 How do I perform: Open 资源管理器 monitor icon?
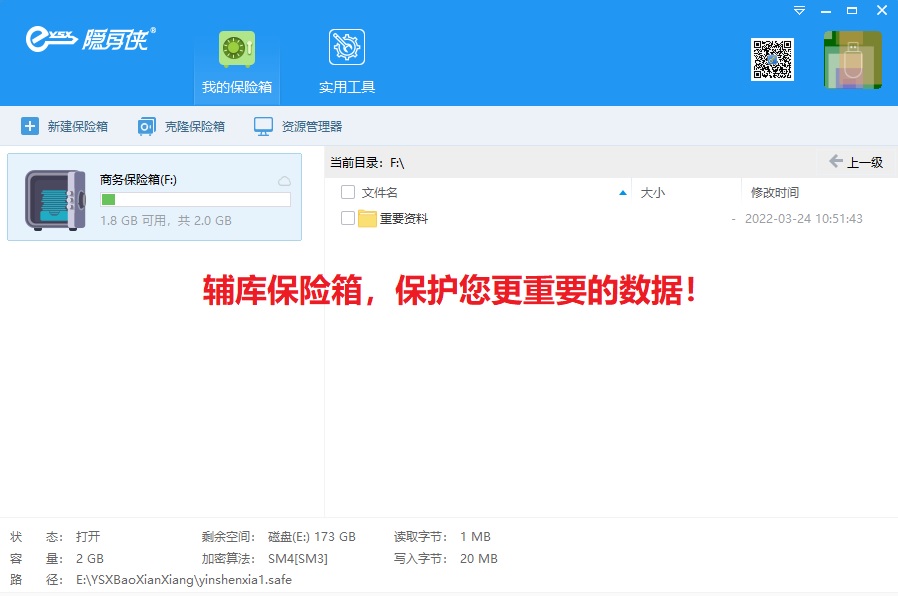tap(263, 127)
